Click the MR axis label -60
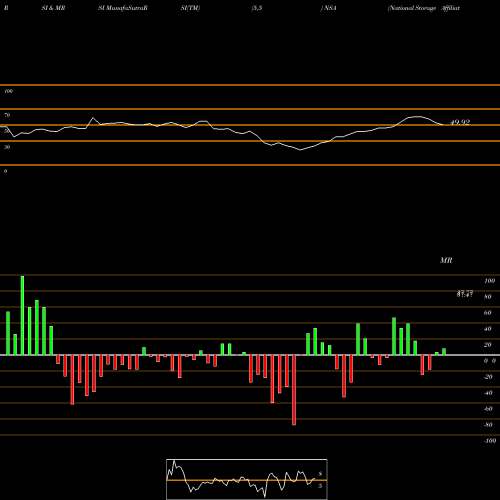Viewport: 500px width, 500px height. (488, 409)
